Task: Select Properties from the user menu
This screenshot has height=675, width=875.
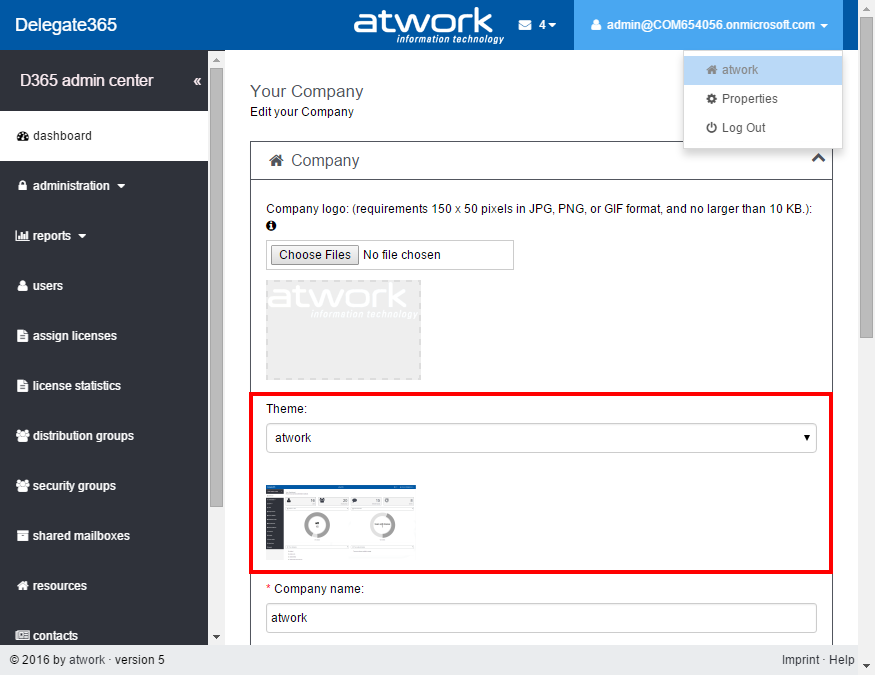Action: [749, 99]
